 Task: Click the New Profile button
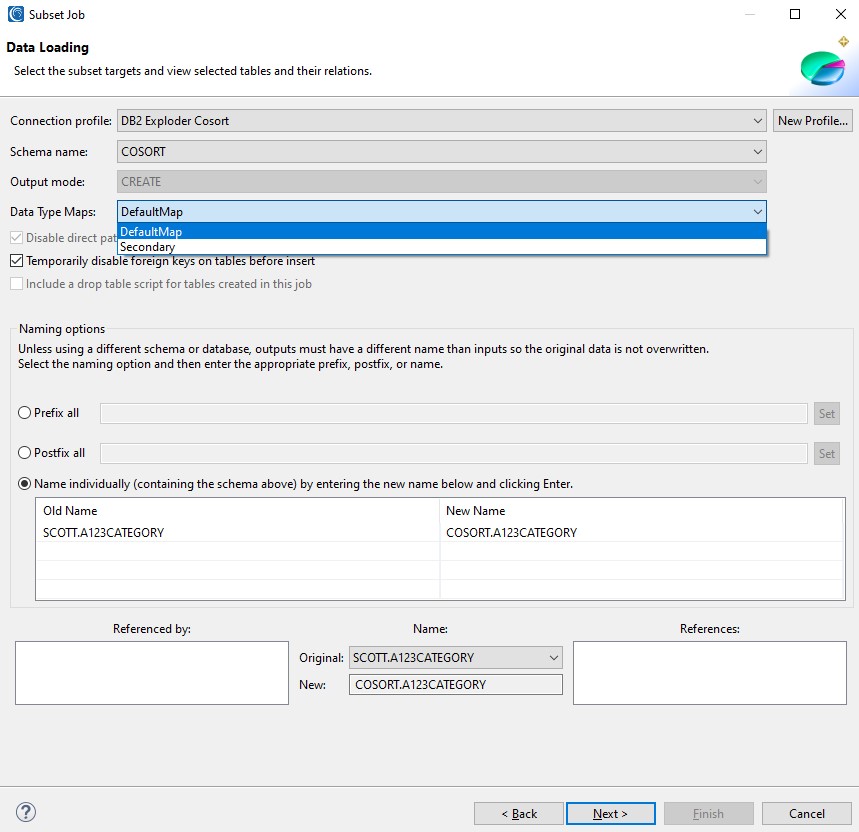(x=813, y=121)
